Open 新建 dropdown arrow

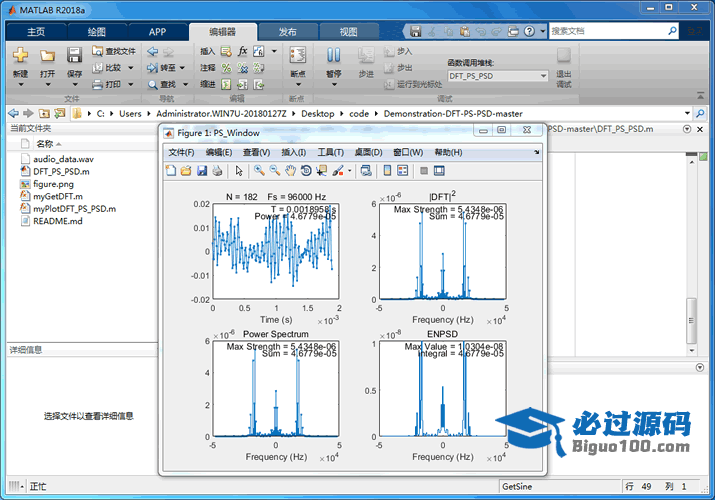(21, 84)
